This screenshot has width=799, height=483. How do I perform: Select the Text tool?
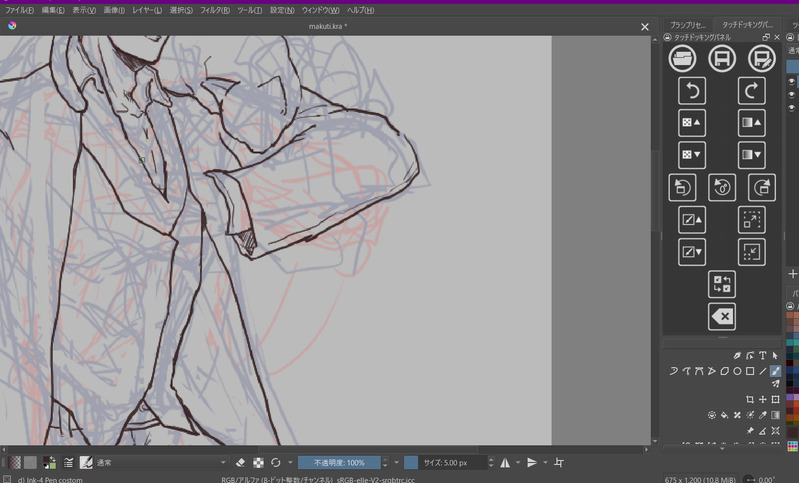tap(763, 356)
